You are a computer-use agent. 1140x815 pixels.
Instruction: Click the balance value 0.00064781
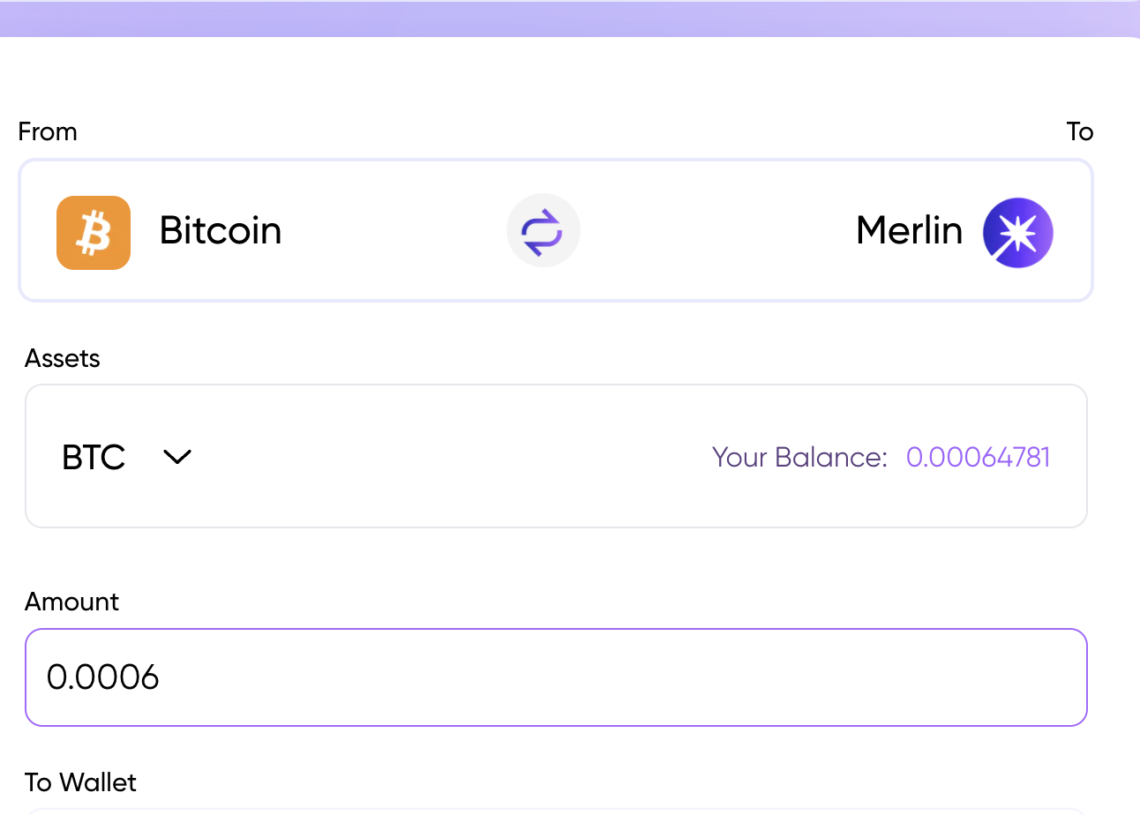(x=978, y=457)
